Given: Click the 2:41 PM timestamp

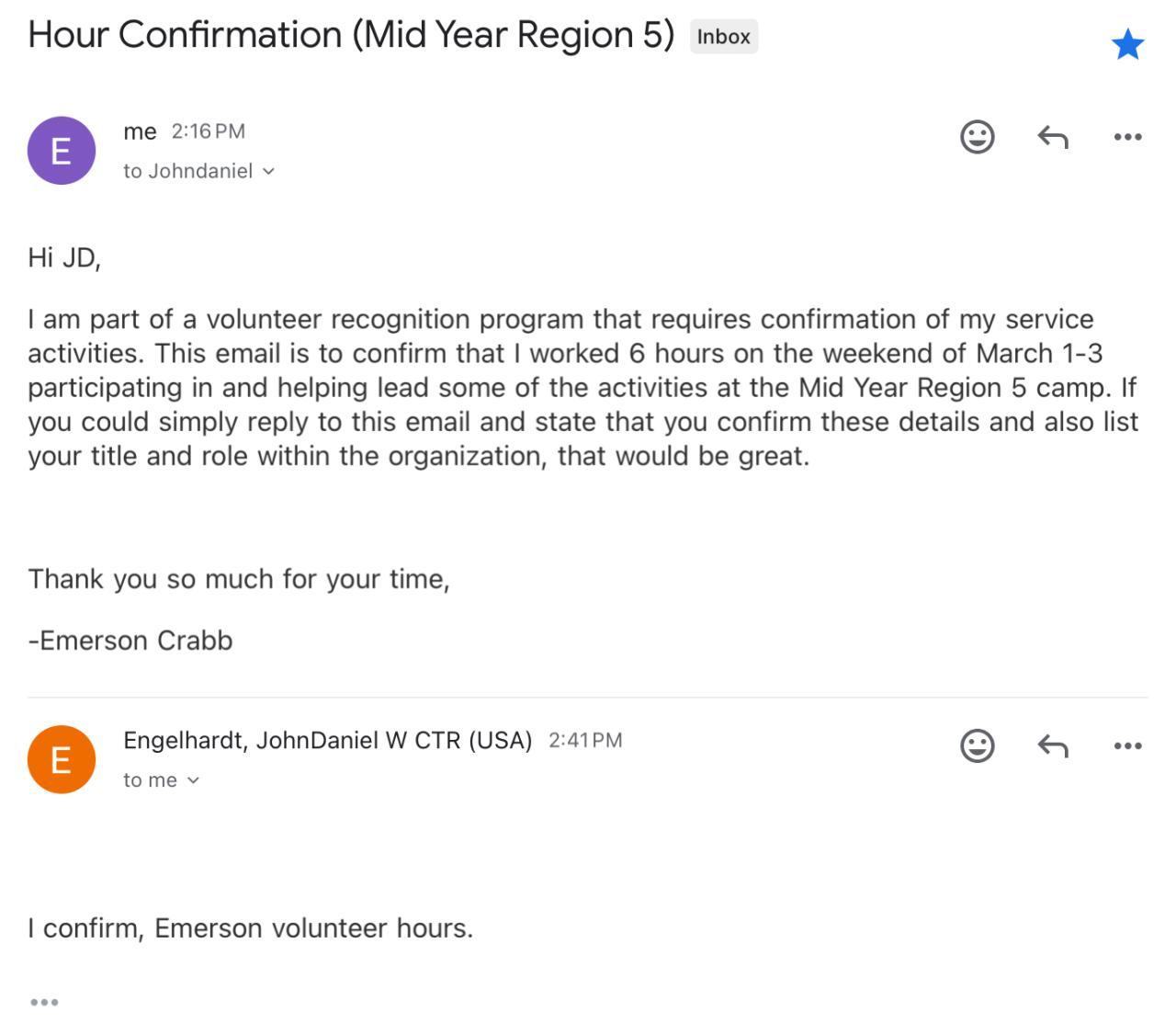Looking at the screenshot, I should pyautogui.click(x=585, y=740).
